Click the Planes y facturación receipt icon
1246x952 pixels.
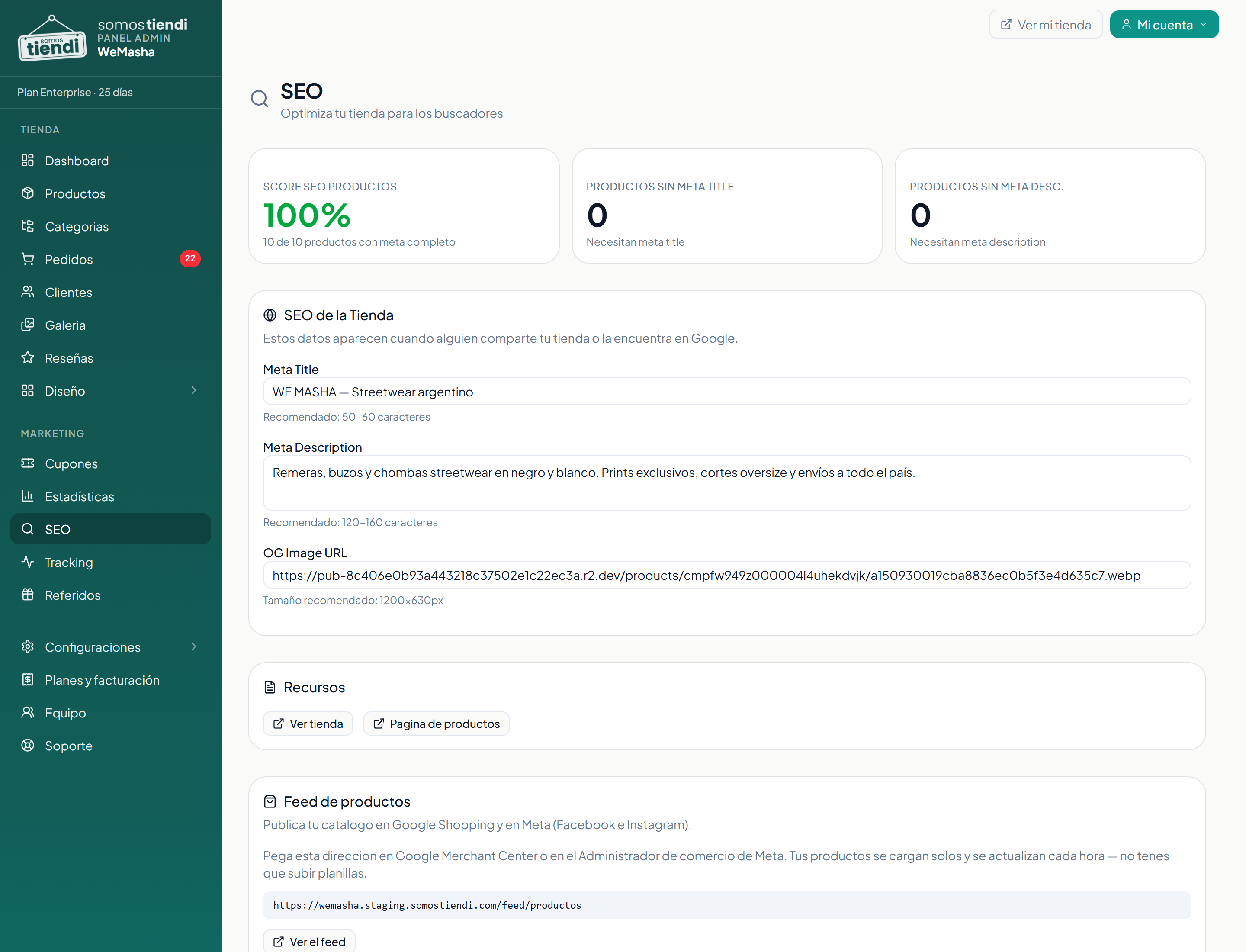28,679
